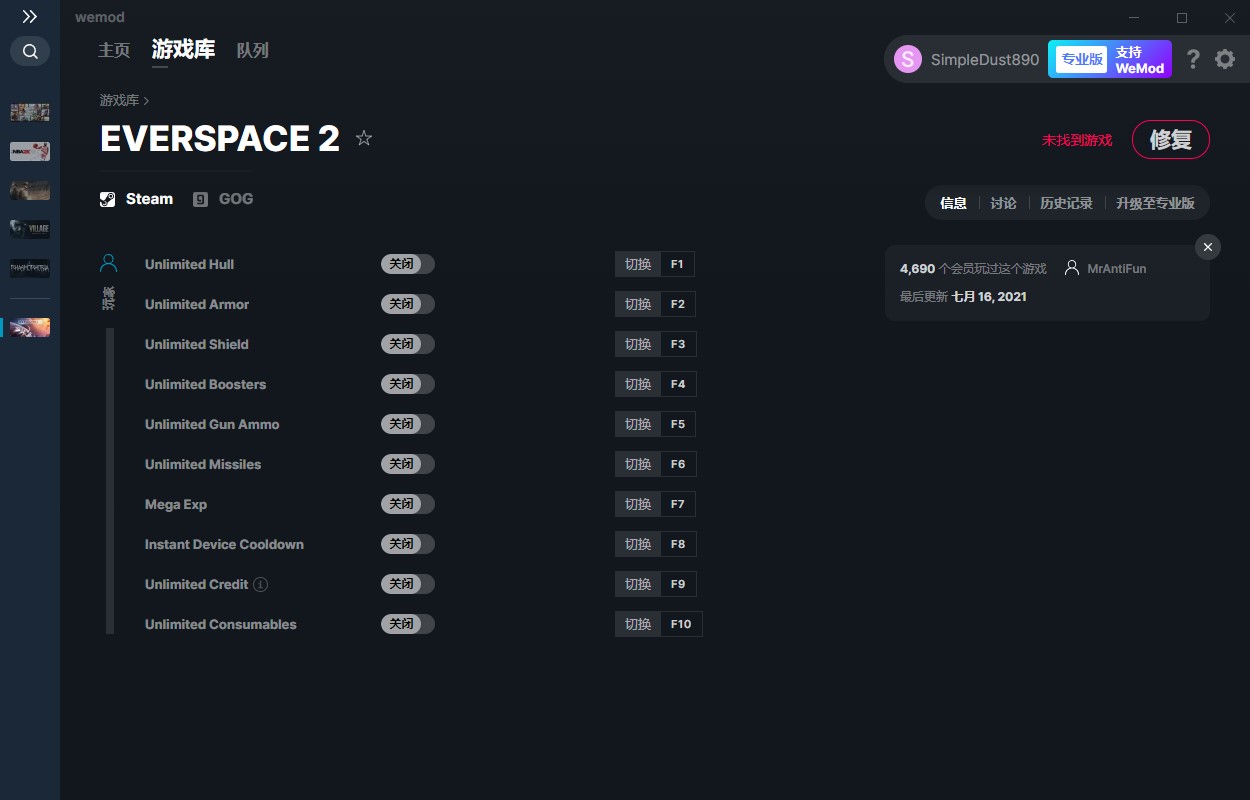Image resolution: width=1250 pixels, height=800 pixels.
Task: Toggle Unlimited Consumables cheat
Action: coord(408,624)
